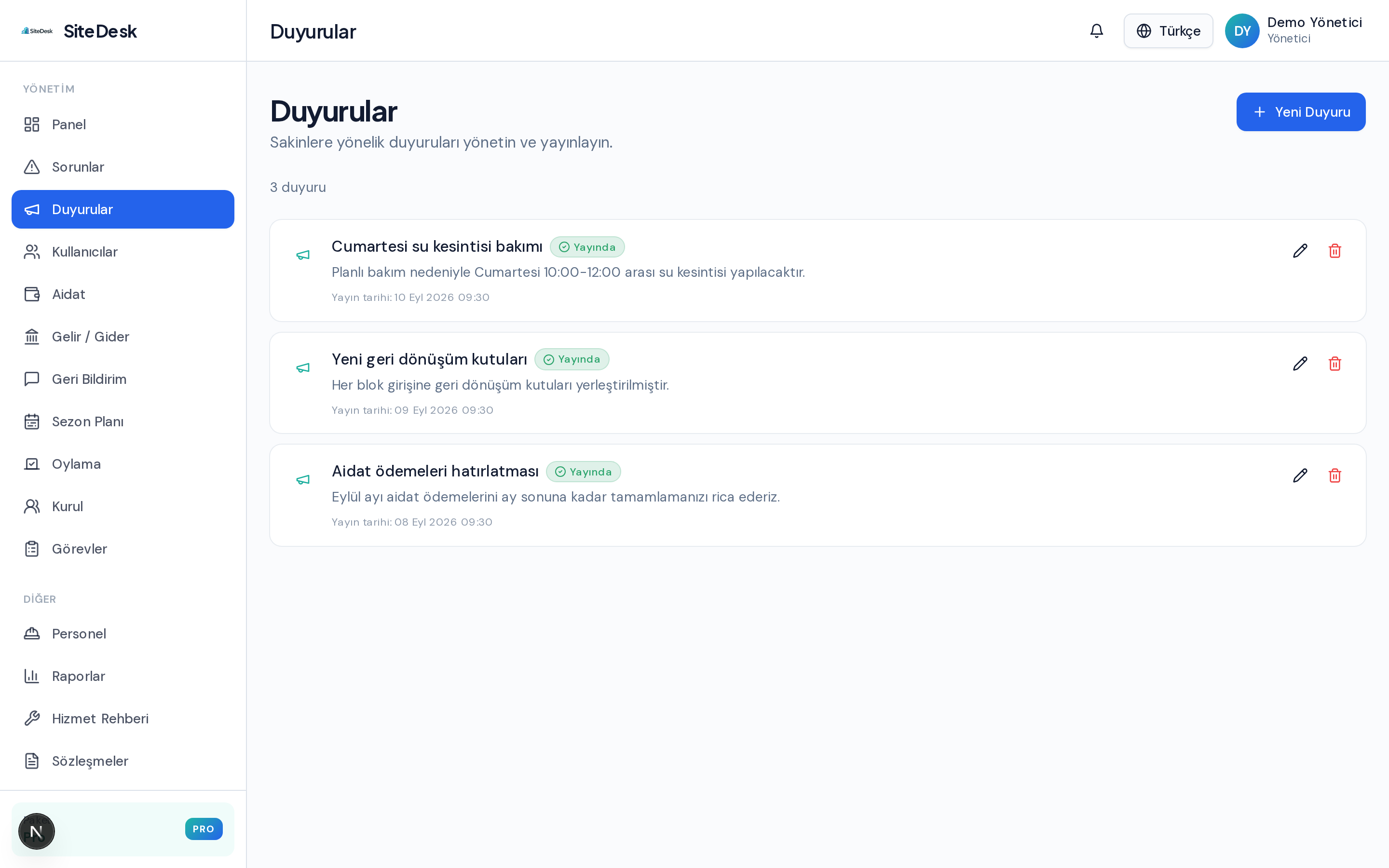The image size is (1389, 868).
Task: Click the title 'Cumartesi su kesintisi bakımı'
Action: point(437,246)
